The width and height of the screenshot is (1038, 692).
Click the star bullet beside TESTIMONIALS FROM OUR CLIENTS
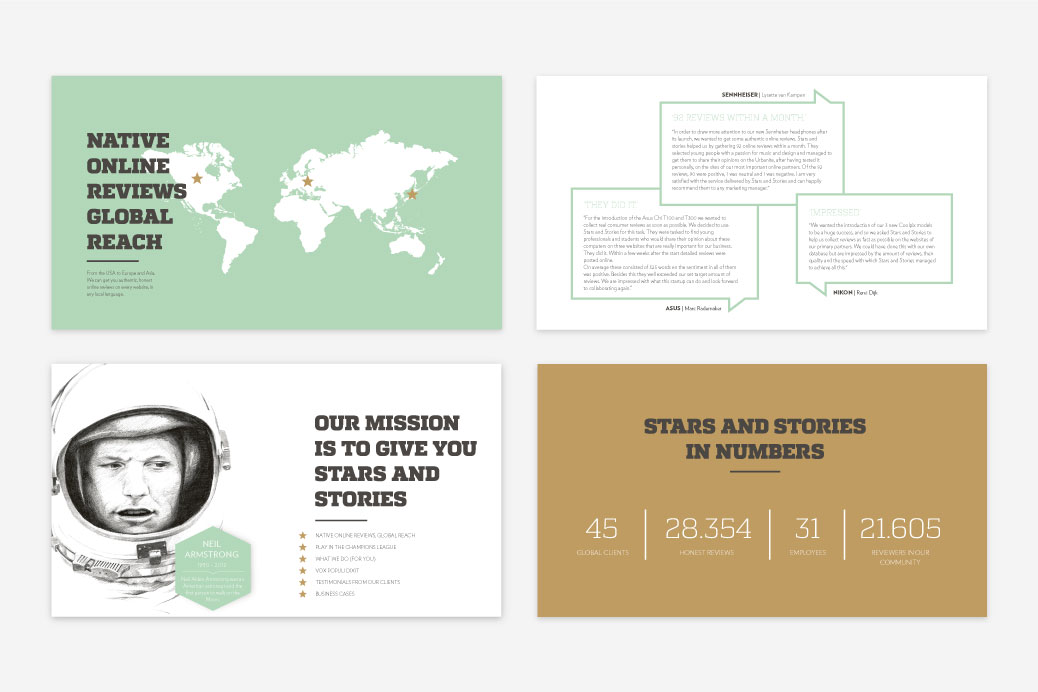tap(301, 581)
